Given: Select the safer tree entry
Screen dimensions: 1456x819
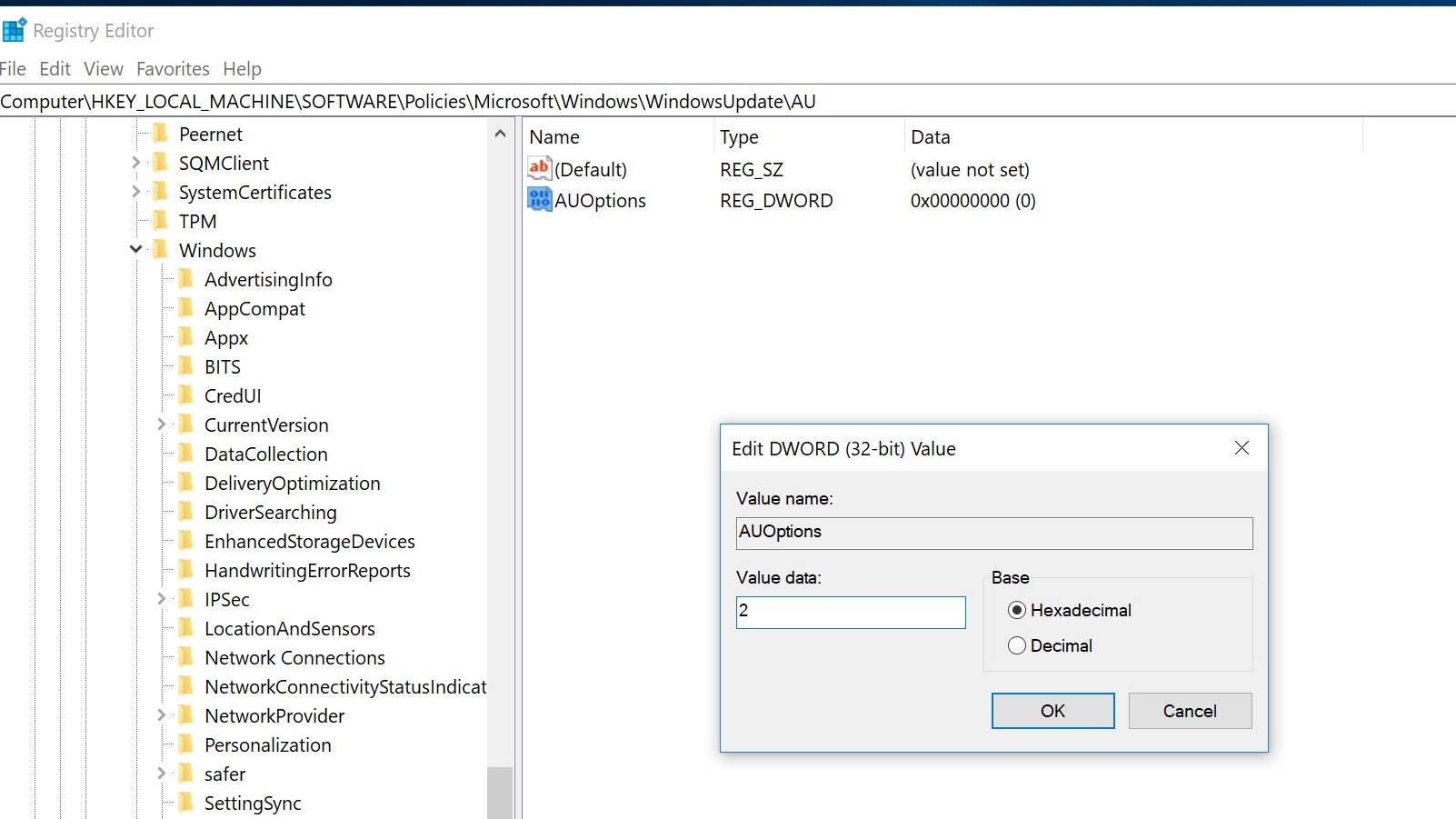Looking at the screenshot, I should pyautogui.click(x=224, y=774).
